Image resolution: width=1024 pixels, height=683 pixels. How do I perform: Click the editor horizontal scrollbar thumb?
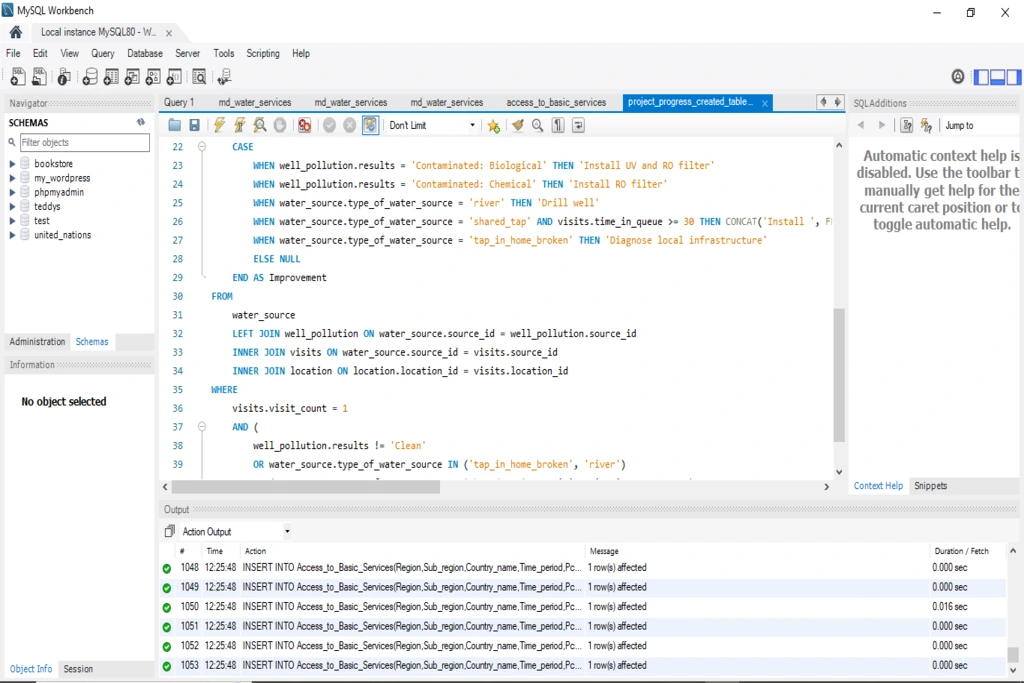click(x=306, y=487)
